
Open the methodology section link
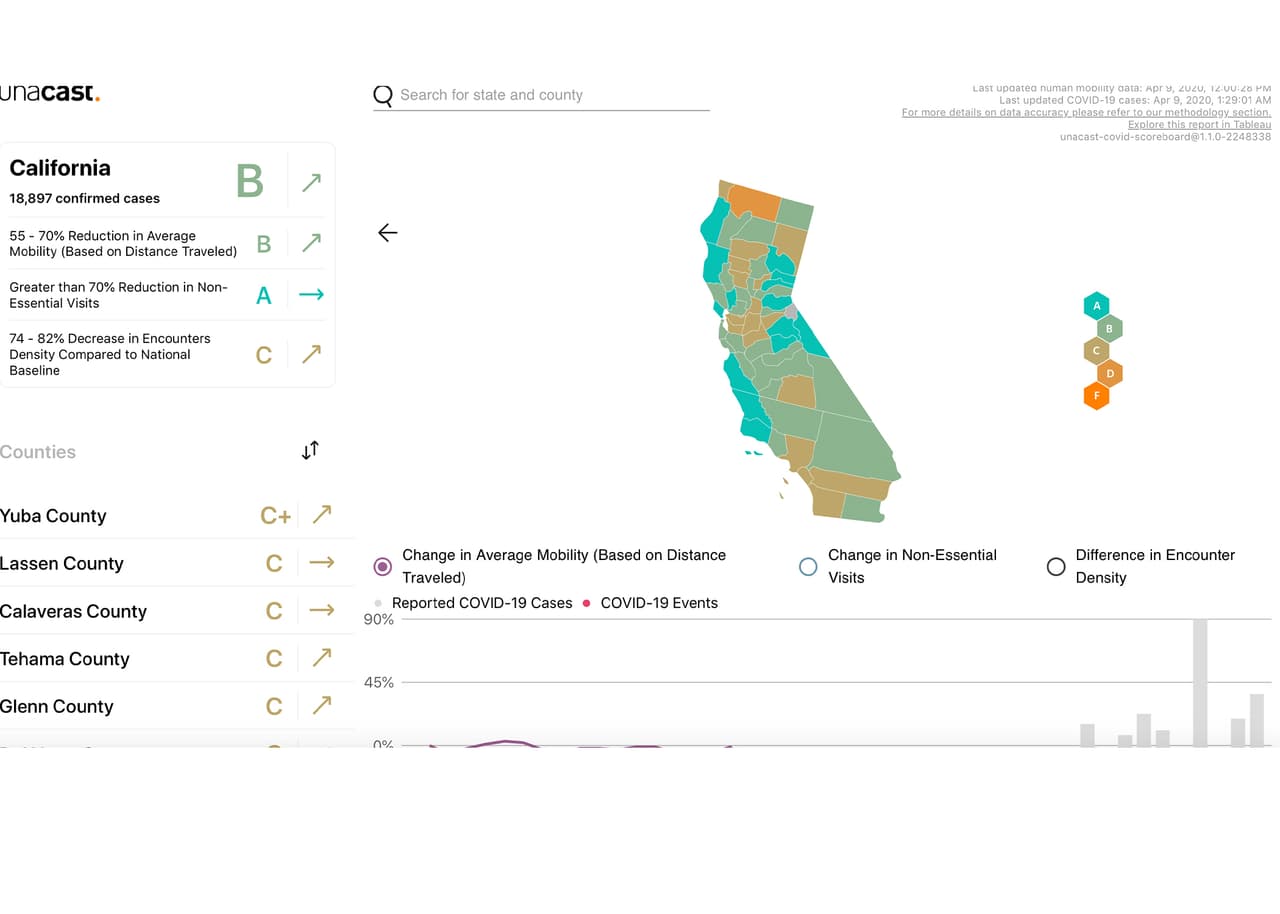pos(1086,113)
